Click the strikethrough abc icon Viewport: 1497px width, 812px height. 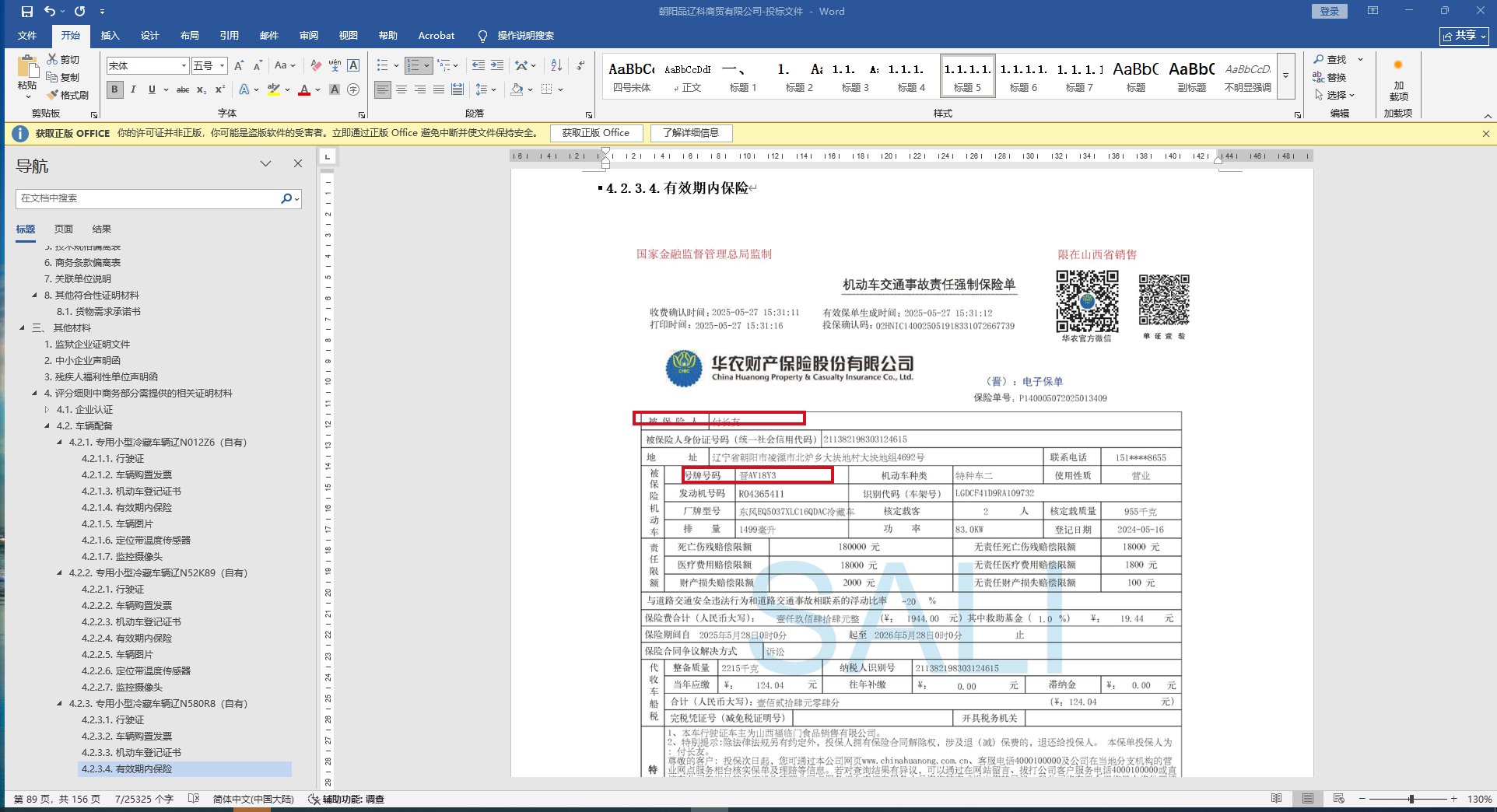point(183,89)
